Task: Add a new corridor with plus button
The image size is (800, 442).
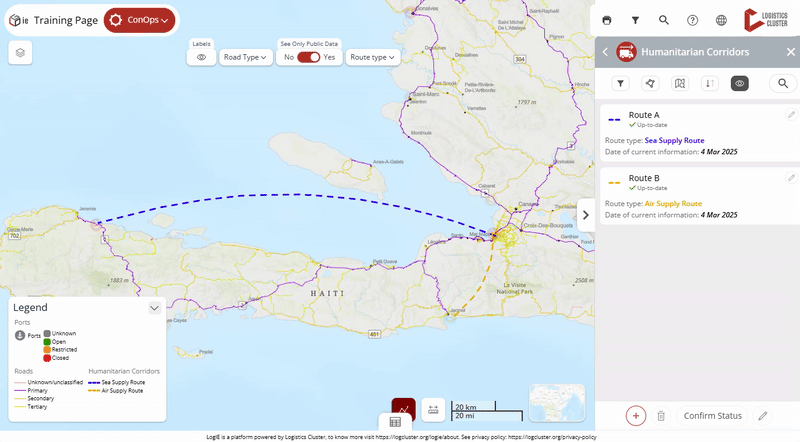Action: [636, 416]
